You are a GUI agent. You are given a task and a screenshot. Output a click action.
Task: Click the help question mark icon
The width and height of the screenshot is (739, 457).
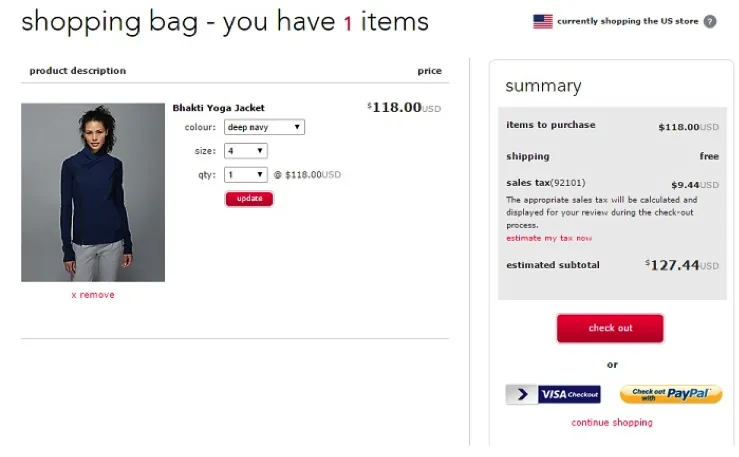[710, 21]
